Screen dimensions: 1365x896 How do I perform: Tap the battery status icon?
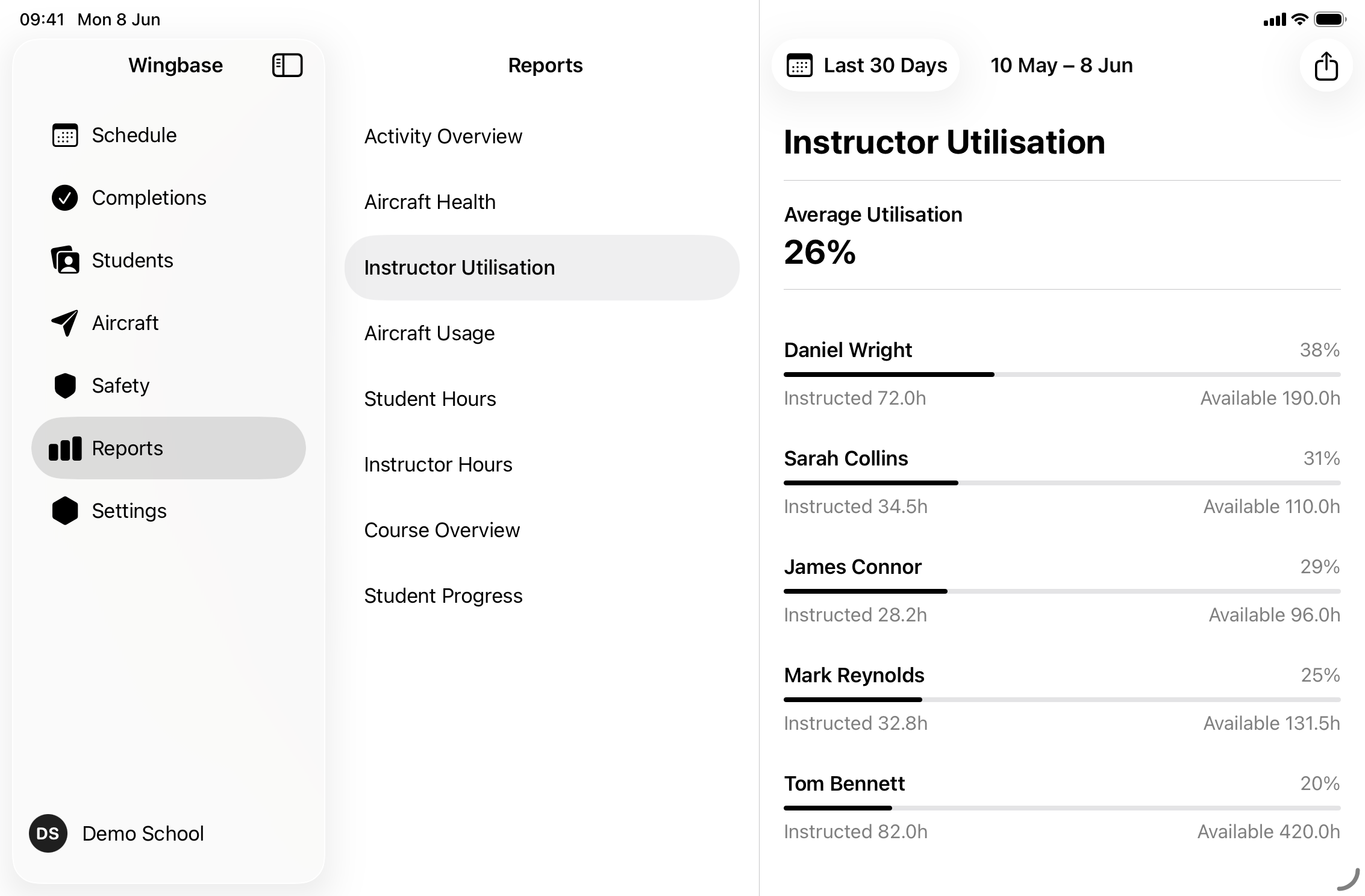point(1330,19)
